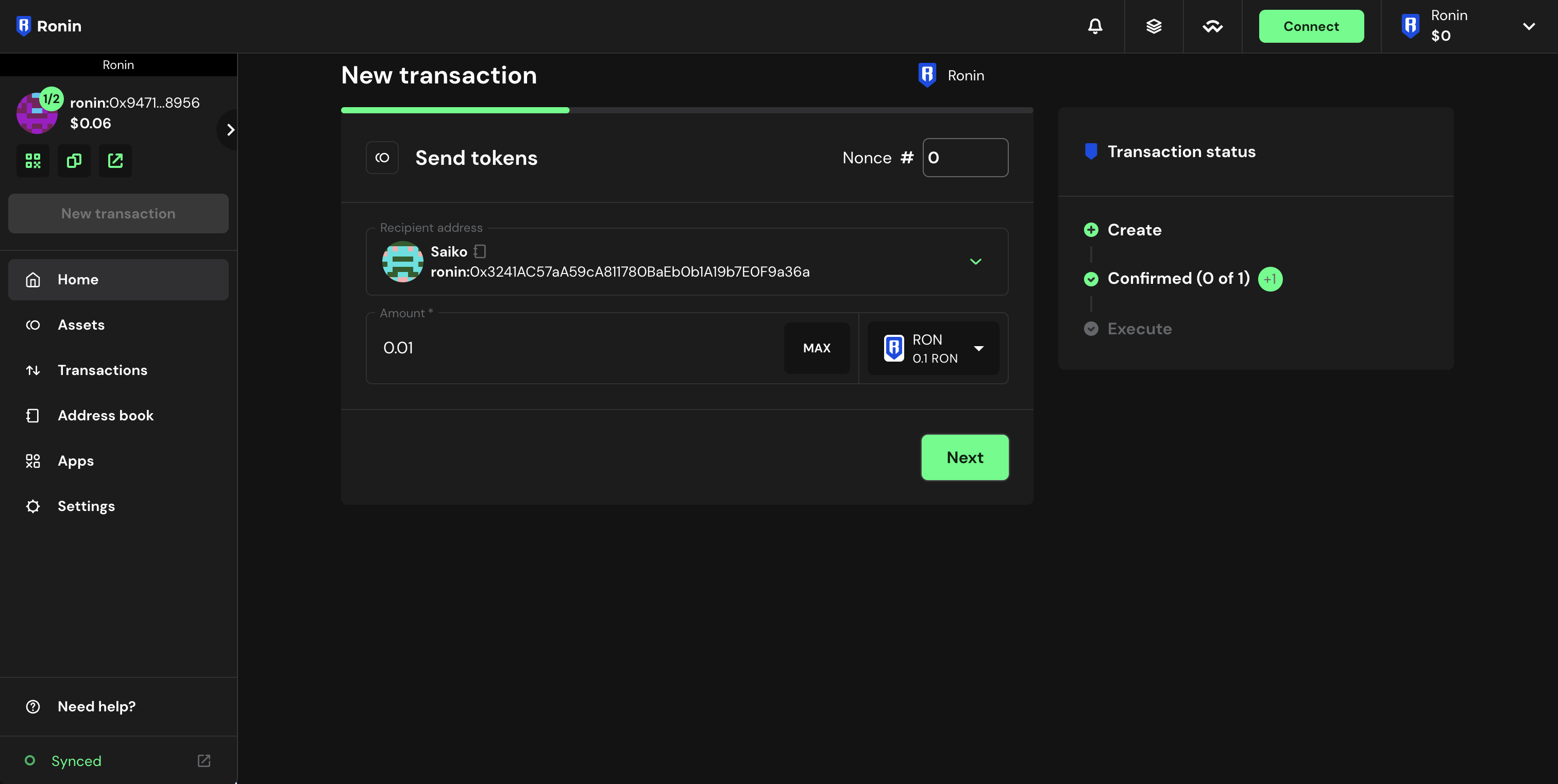Image resolution: width=1558 pixels, height=784 pixels.
Task: Expand the Recipient address dropdown chevron
Action: coord(976,261)
